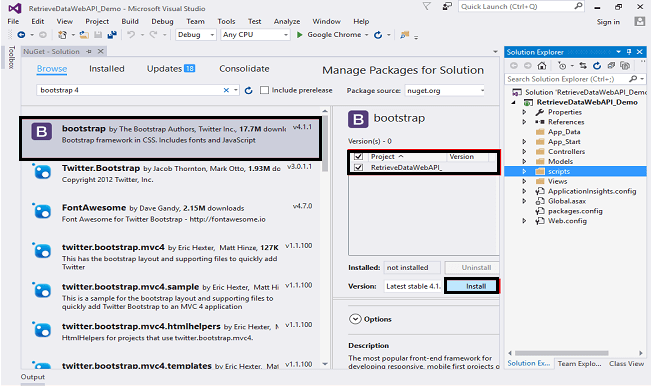Click the navigate backward toolbar arrow
Image resolution: width=652 pixels, height=386 pixels.
(x=21, y=35)
